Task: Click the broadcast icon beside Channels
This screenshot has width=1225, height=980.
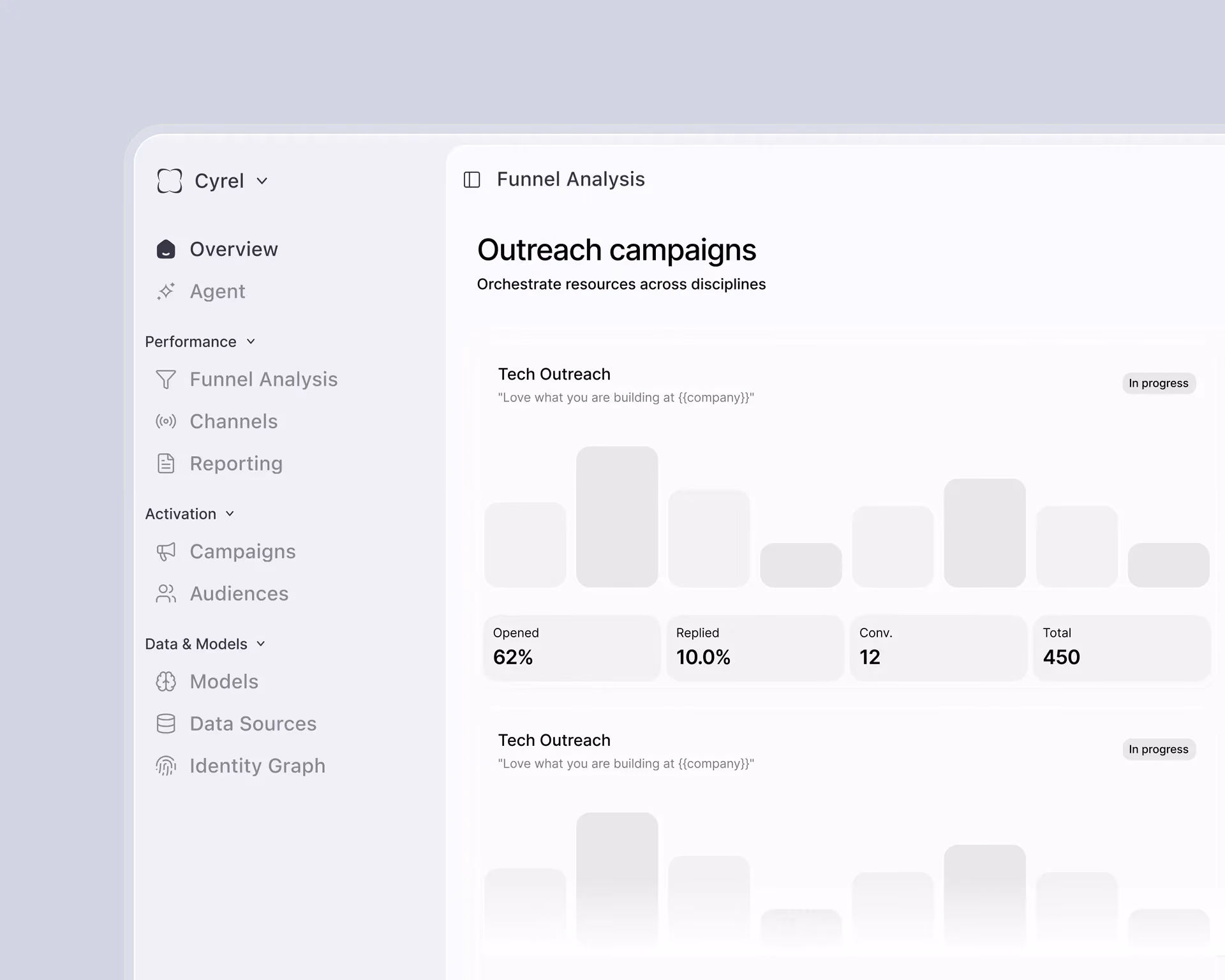Action: point(166,421)
